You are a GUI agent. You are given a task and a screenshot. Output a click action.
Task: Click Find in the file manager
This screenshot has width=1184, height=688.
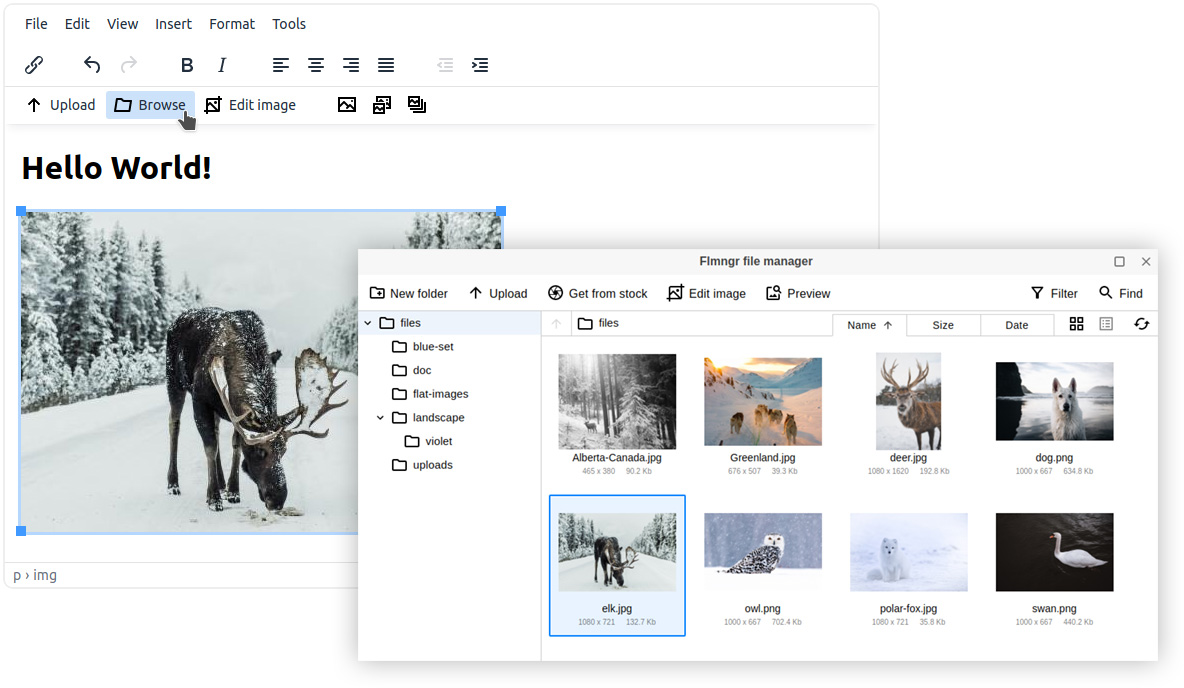(x=1121, y=293)
